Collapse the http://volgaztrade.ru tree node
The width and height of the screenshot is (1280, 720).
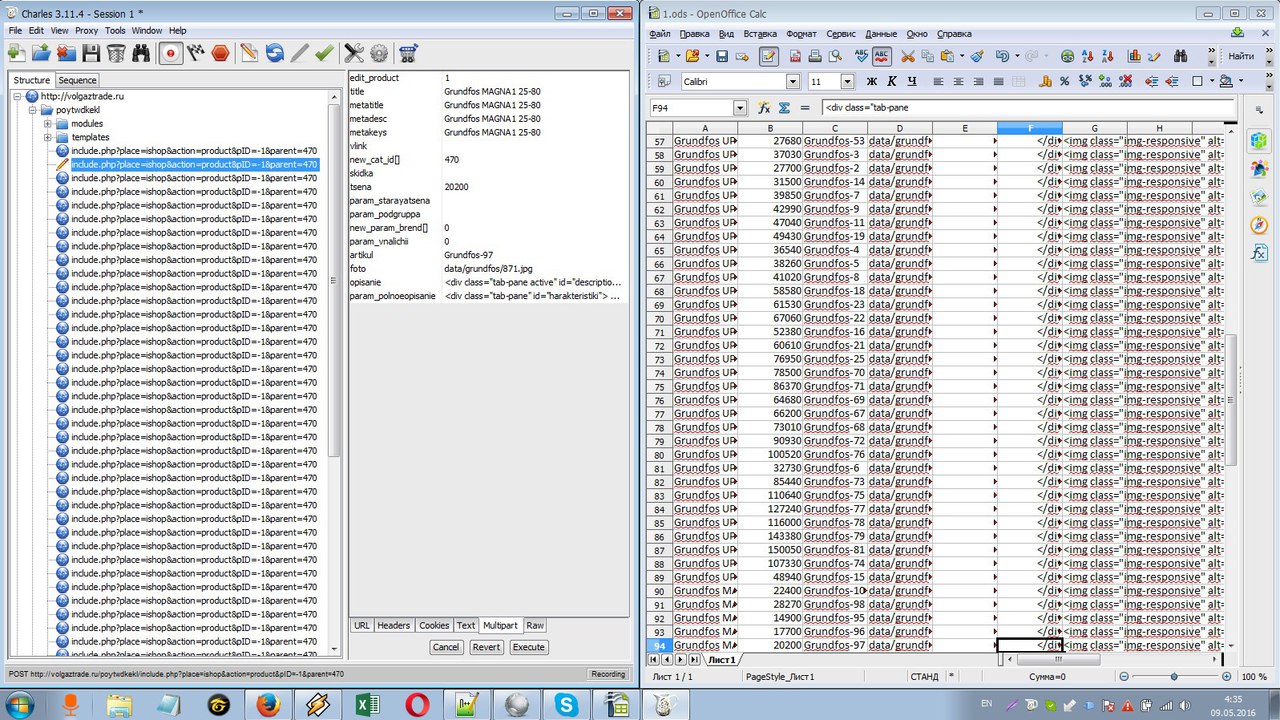point(19,96)
